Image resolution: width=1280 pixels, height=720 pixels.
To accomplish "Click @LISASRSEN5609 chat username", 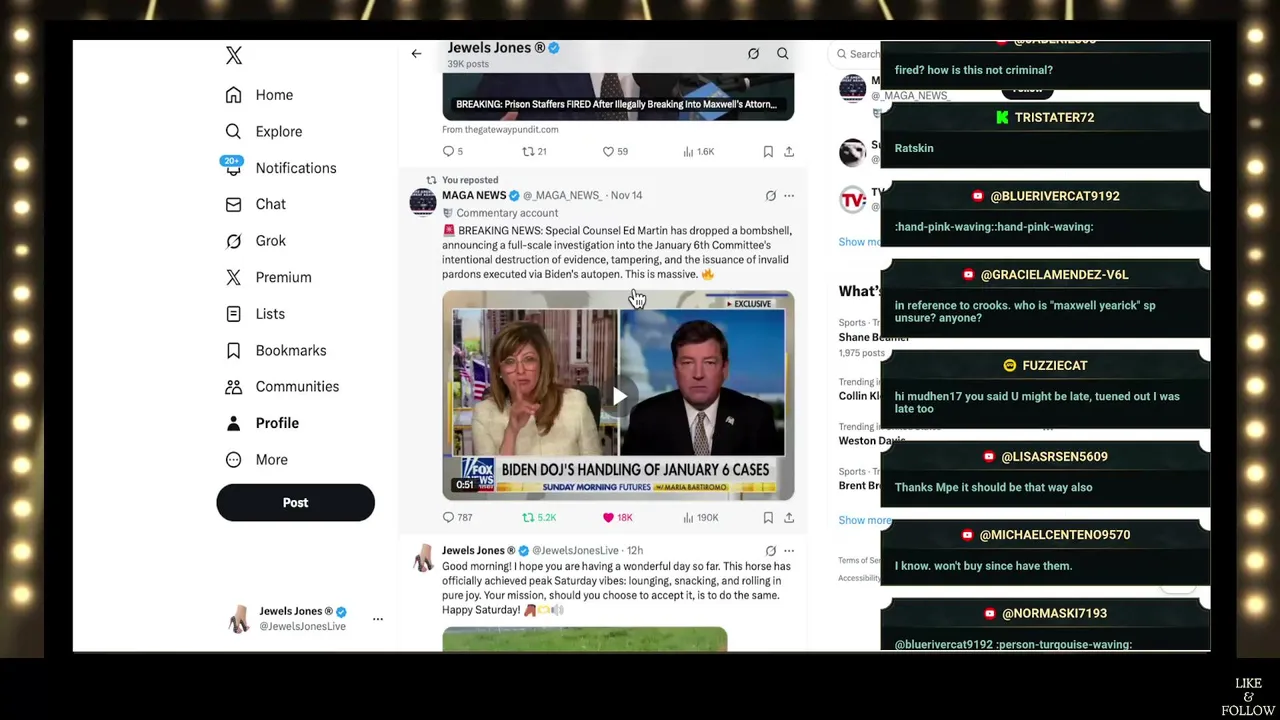I will tap(1054, 457).
